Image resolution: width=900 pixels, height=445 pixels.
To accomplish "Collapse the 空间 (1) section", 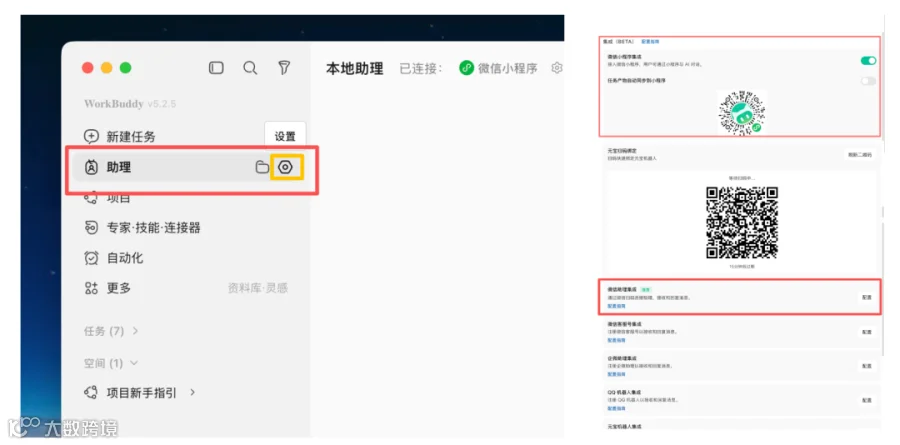I will tap(111, 363).
